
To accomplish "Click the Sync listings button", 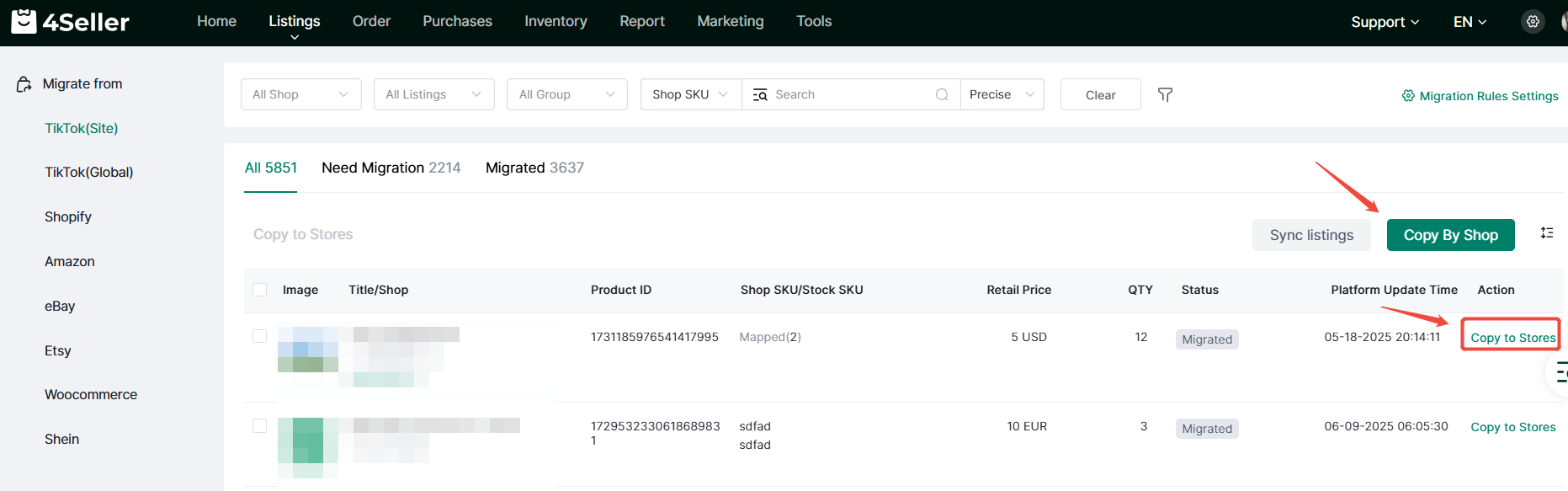I will point(1311,235).
